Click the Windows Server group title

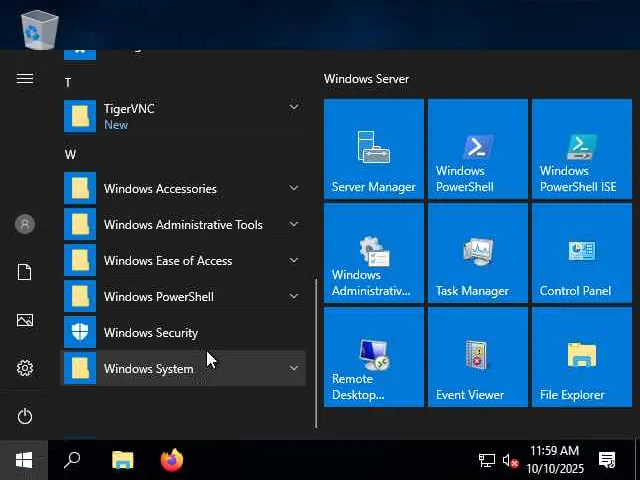pyautogui.click(x=366, y=79)
